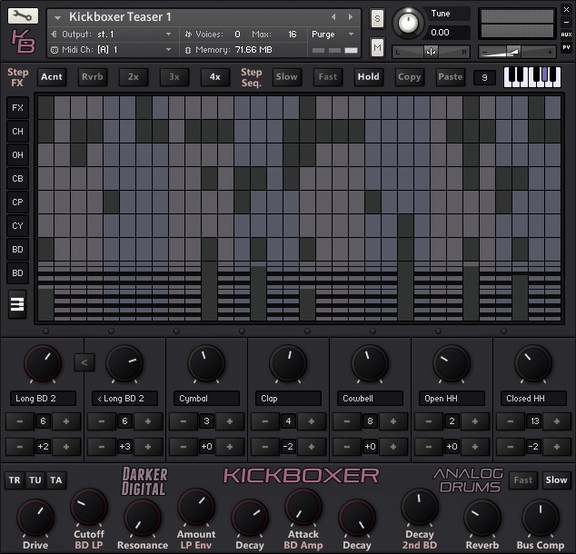Click the Drive knob
The width and height of the screenshot is (576, 554).
[35, 518]
